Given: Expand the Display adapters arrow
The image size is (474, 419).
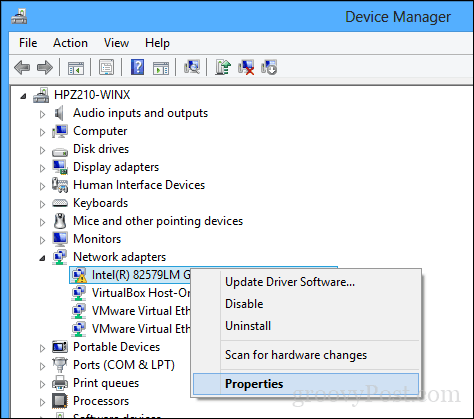Looking at the screenshot, I should (x=42, y=168).
